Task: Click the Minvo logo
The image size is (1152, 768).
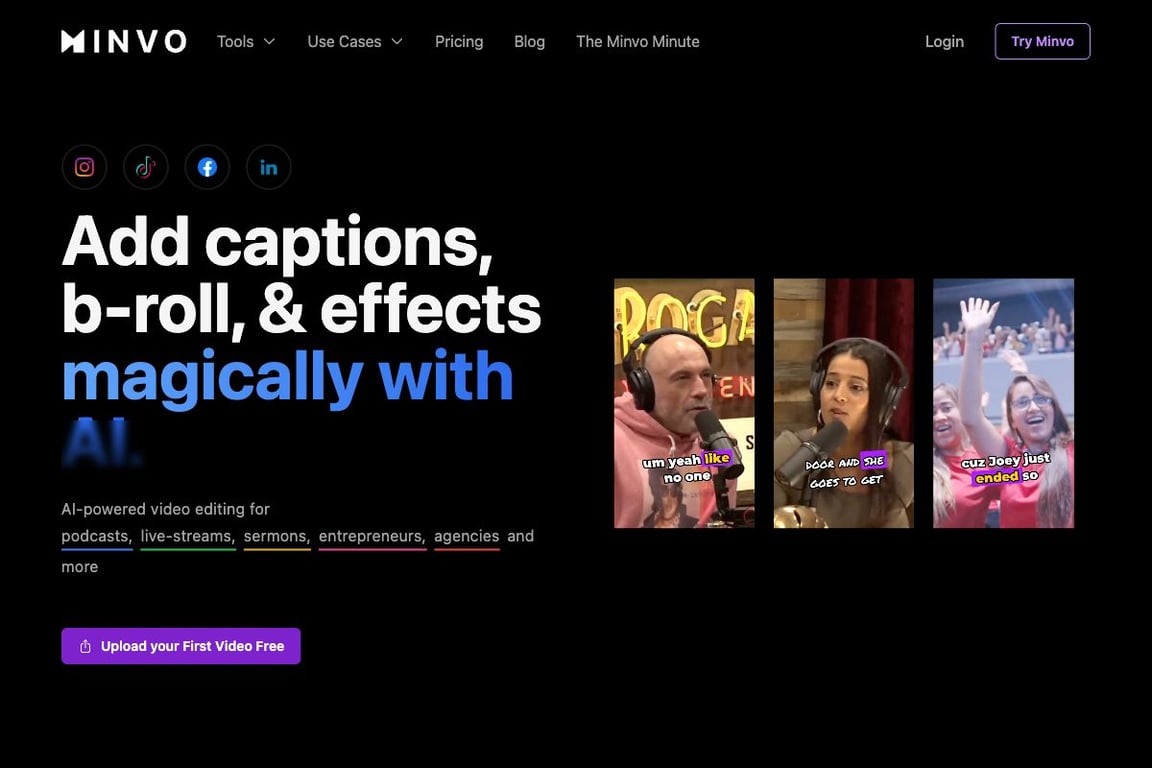Action: pyautogui.click(x=123, y=41)
